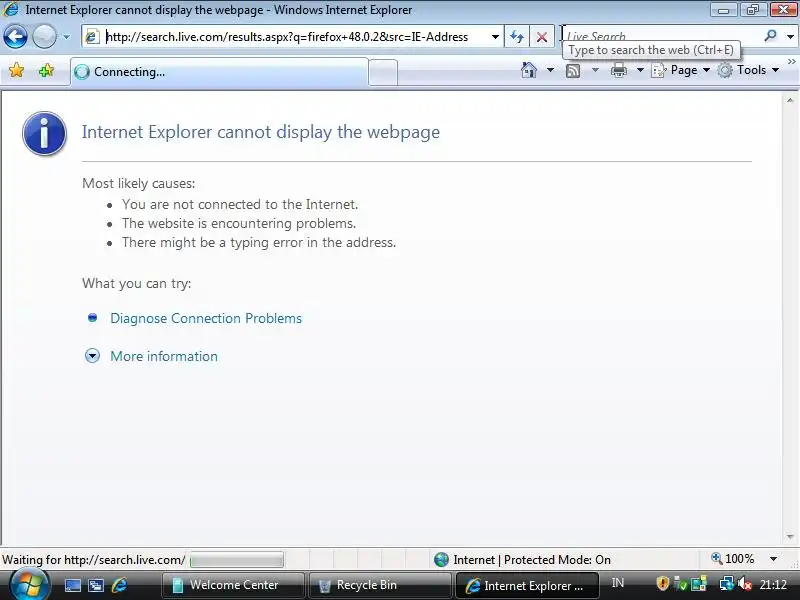Click the 'More information' link text
The height and width of the screenshot is (600, 800).
click(x=164, y=356)
